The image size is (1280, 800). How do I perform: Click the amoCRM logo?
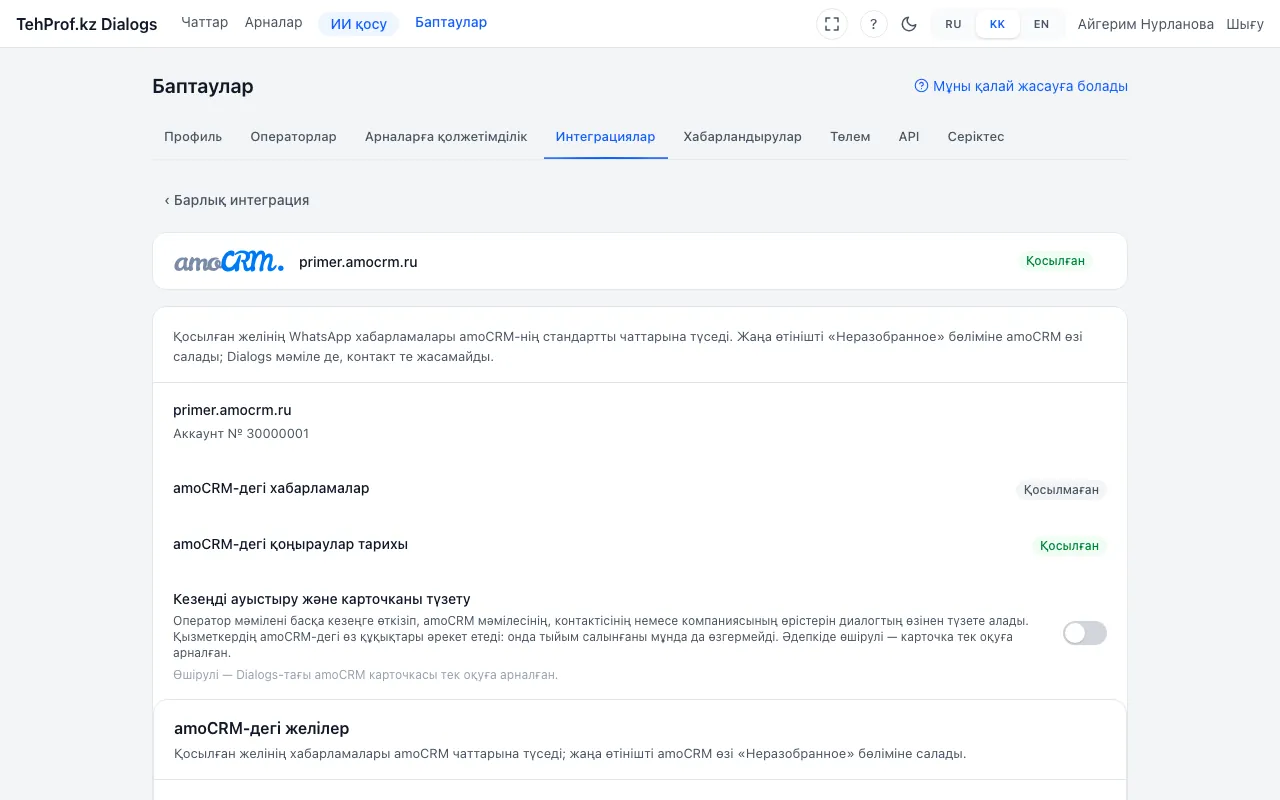pyautogui.click(x=229, y=262)
